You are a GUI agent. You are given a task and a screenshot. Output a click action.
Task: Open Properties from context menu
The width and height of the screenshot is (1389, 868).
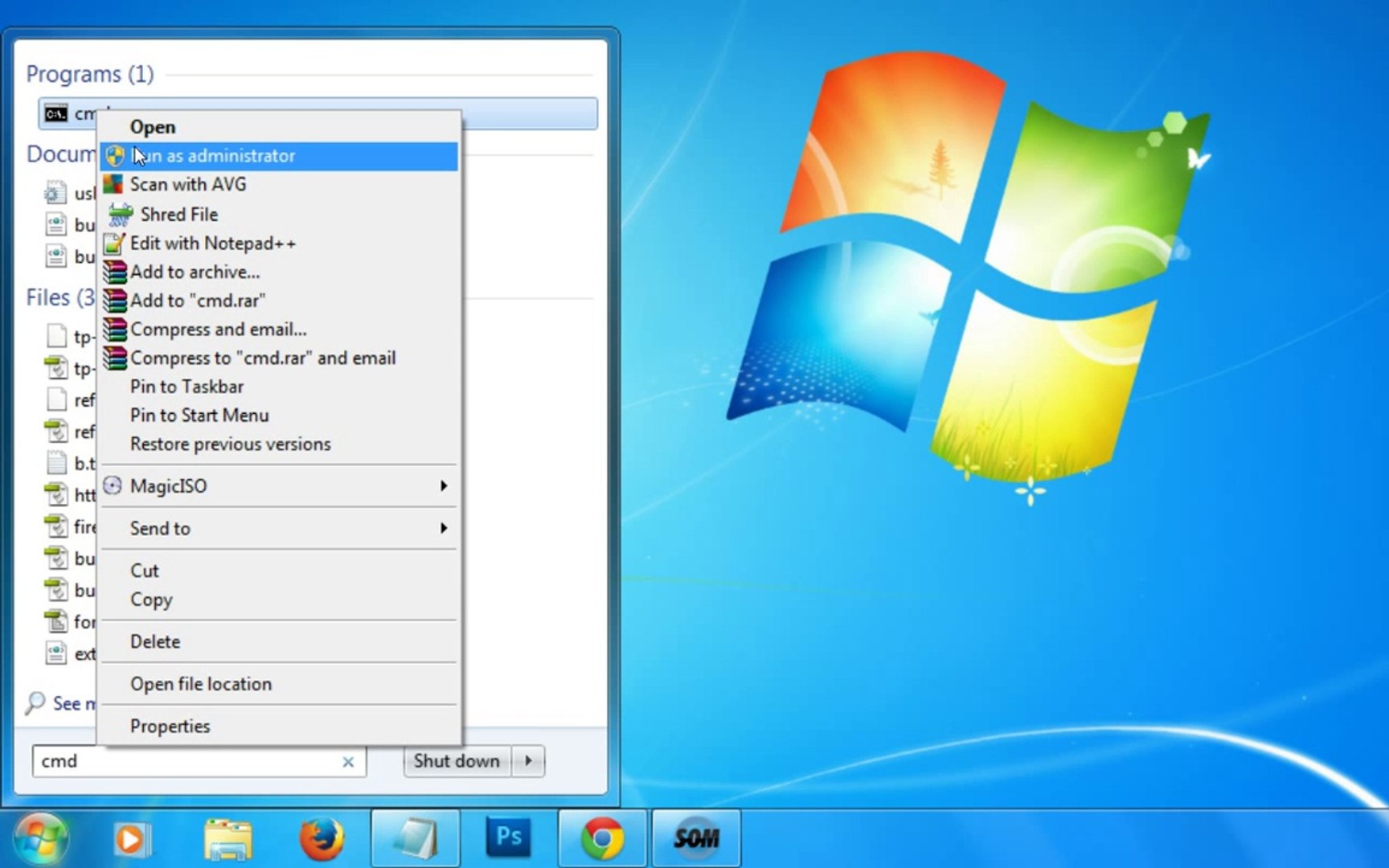click(279, 727)
